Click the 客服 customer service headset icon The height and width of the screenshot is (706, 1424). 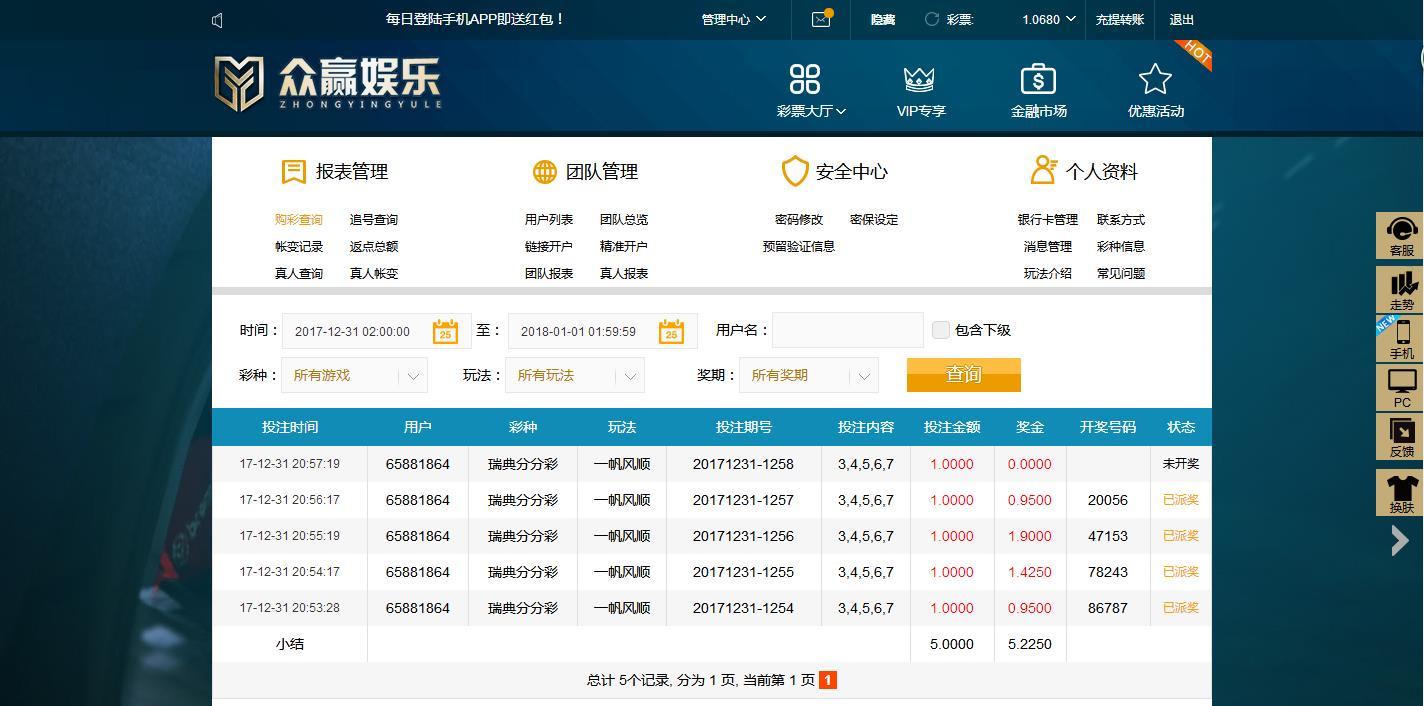[x=1402, y=230]
